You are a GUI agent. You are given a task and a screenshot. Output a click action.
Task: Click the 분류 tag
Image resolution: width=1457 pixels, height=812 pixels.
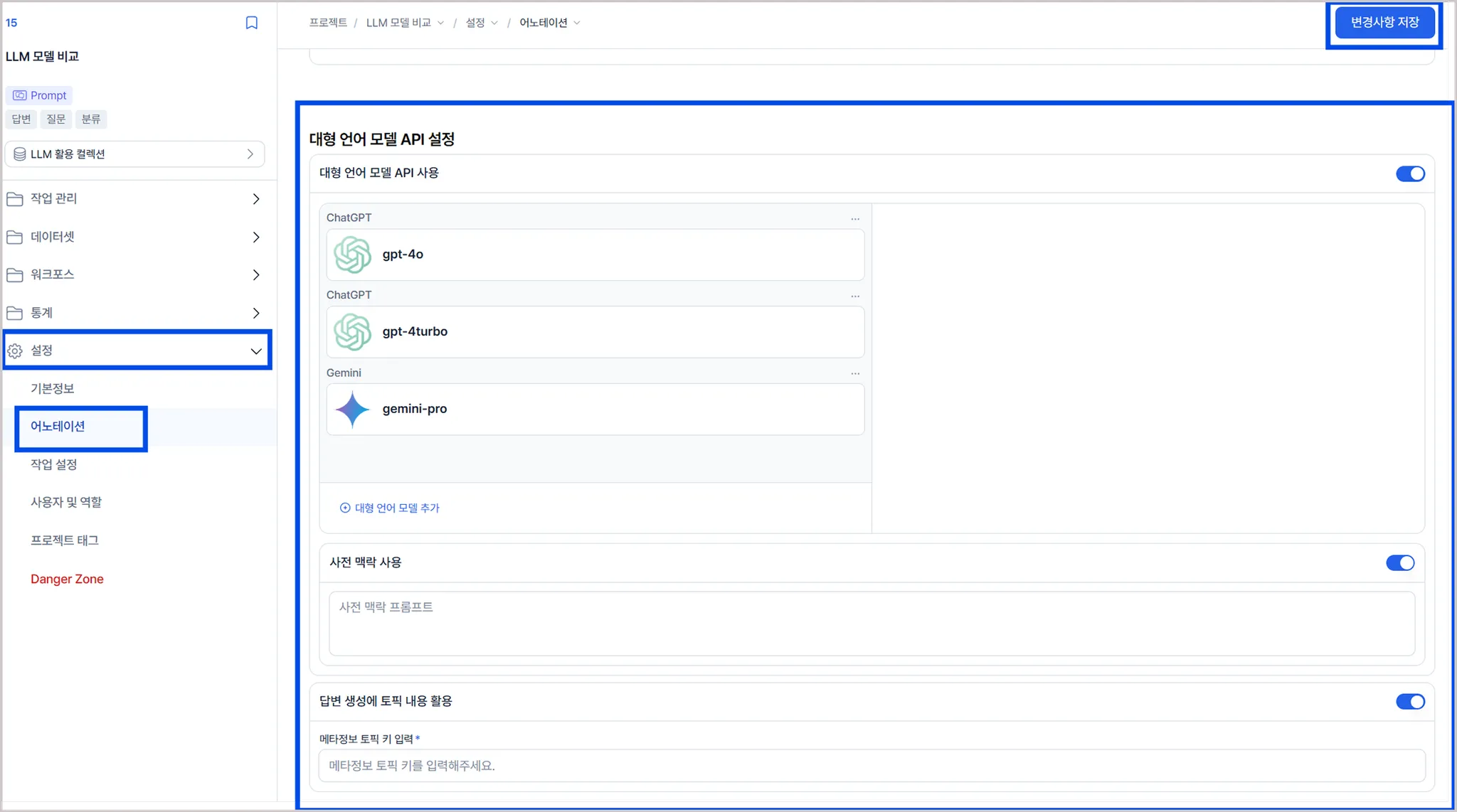point(91,119)
